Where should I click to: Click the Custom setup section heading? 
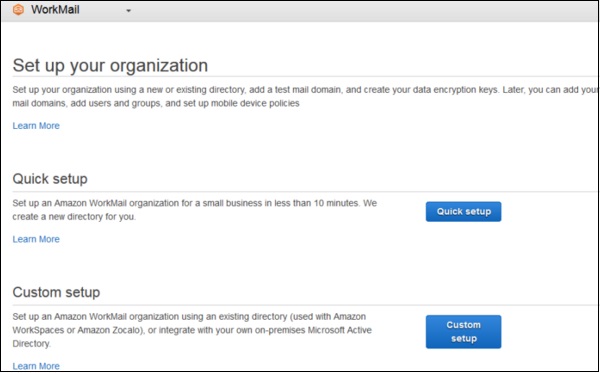(x=56, y=292)
